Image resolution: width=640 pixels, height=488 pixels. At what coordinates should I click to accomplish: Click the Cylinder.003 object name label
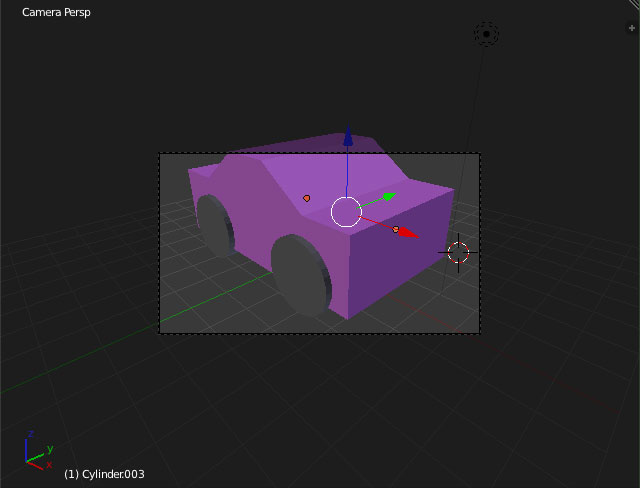pyautogui.click(x=104, y=474)
